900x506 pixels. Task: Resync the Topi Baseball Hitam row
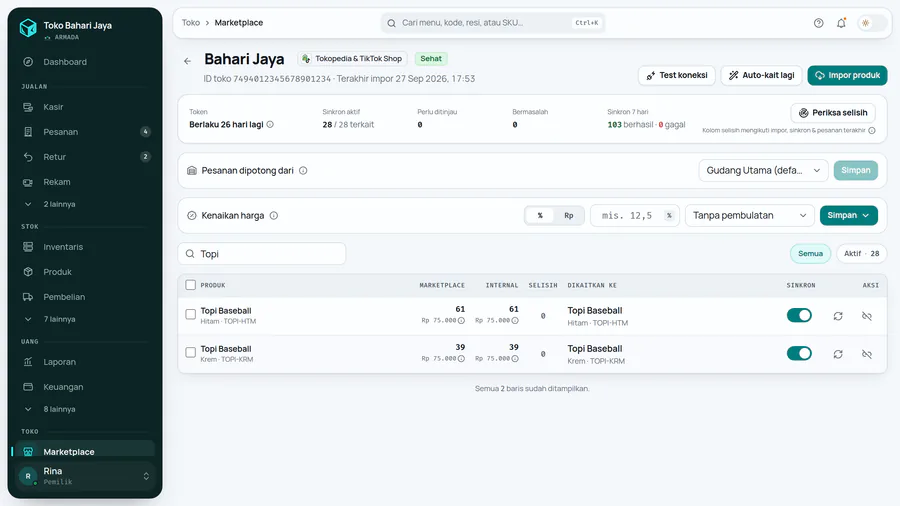[x=838, y=316]
